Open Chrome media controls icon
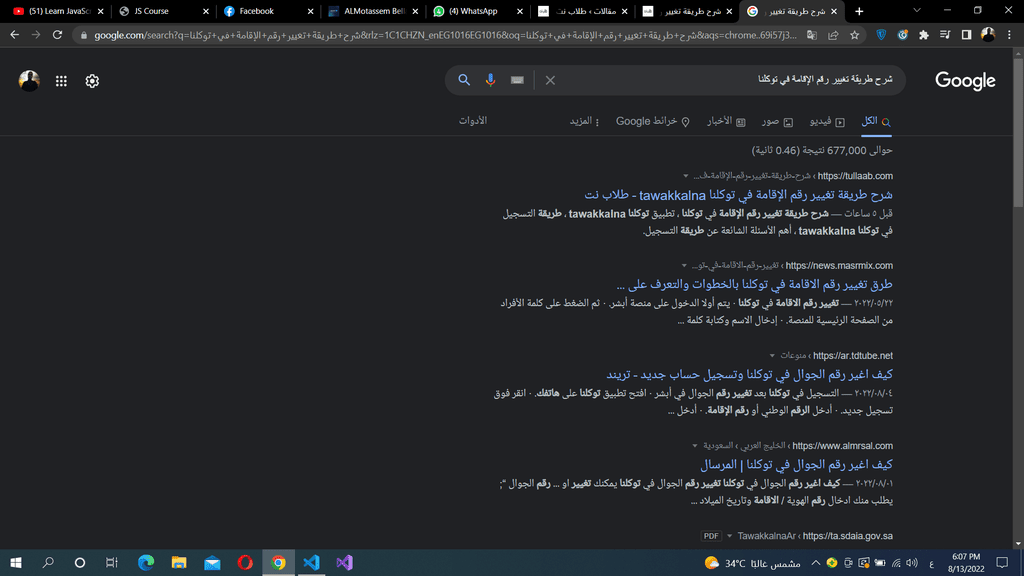The height and width of the screenshot is (576, 1024). click(x=945, y=35)
